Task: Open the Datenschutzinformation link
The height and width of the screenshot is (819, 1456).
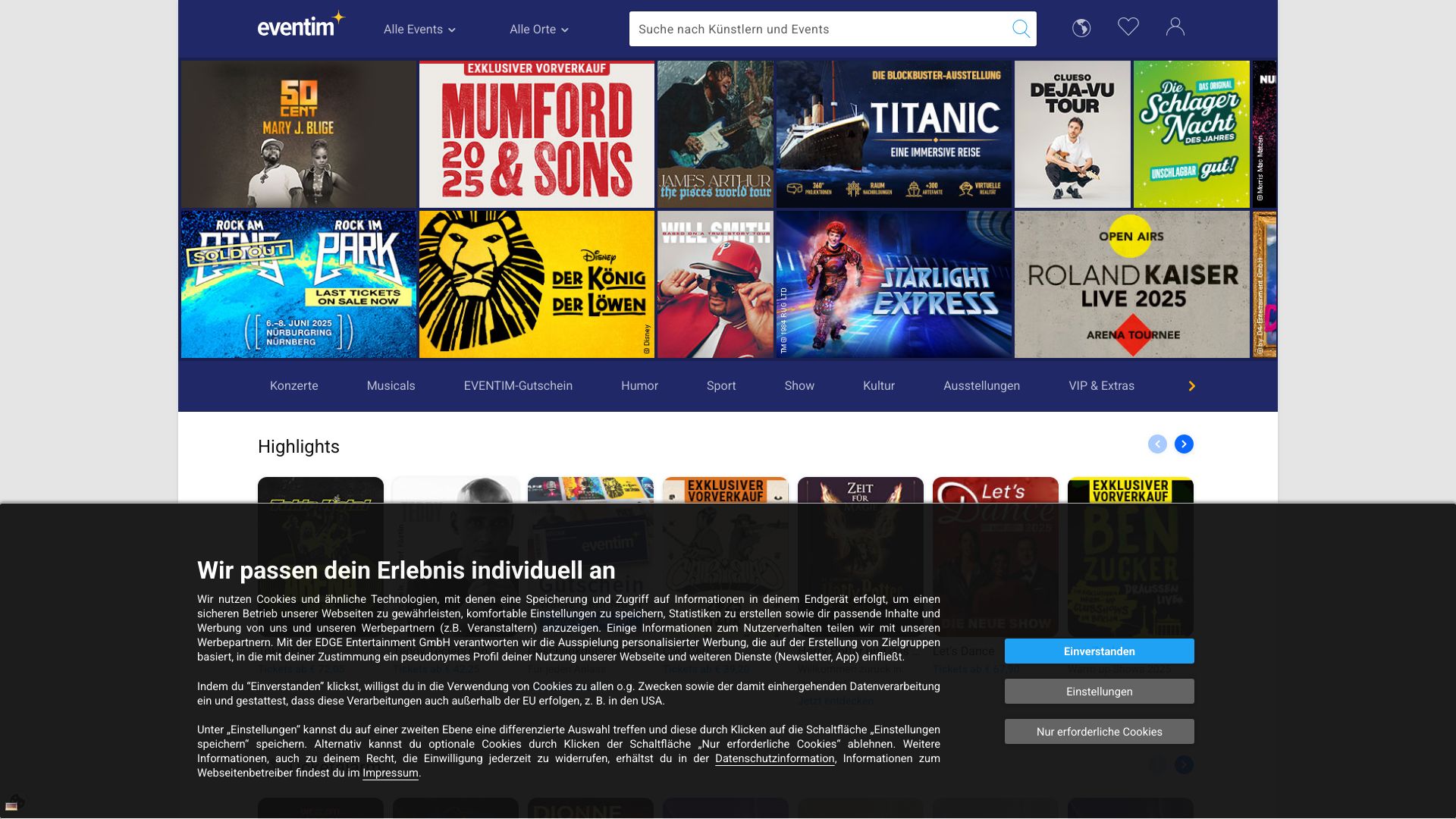Action: (x=774, y=759)
